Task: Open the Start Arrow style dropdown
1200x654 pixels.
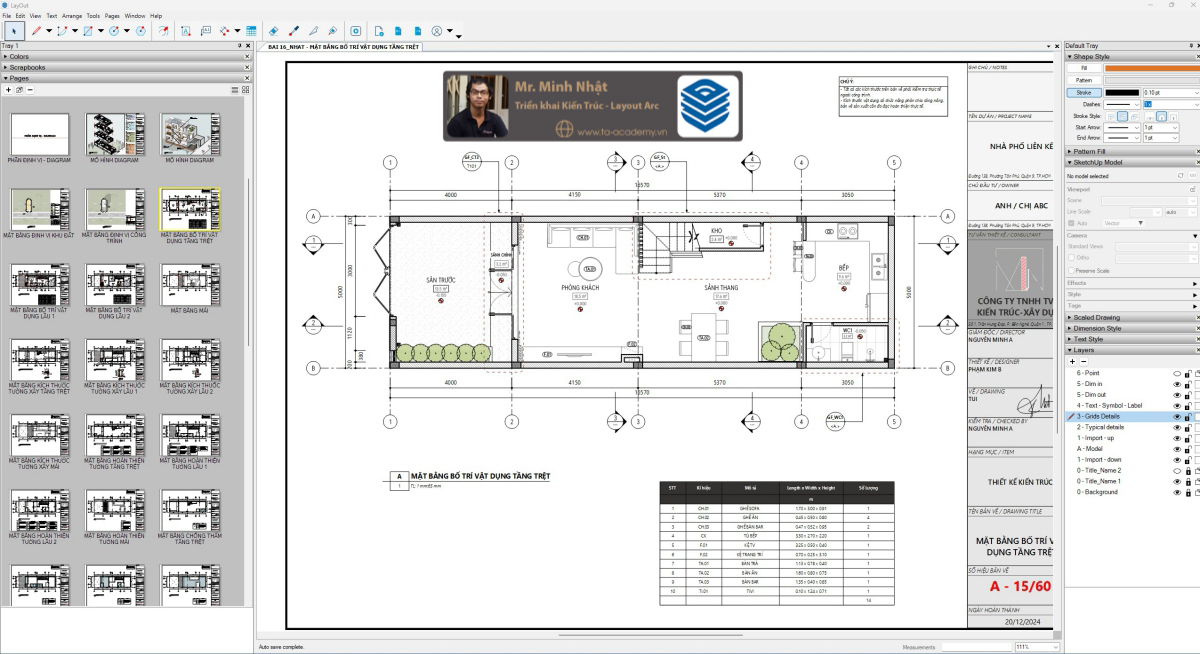Action: (x=1121, y=127)
